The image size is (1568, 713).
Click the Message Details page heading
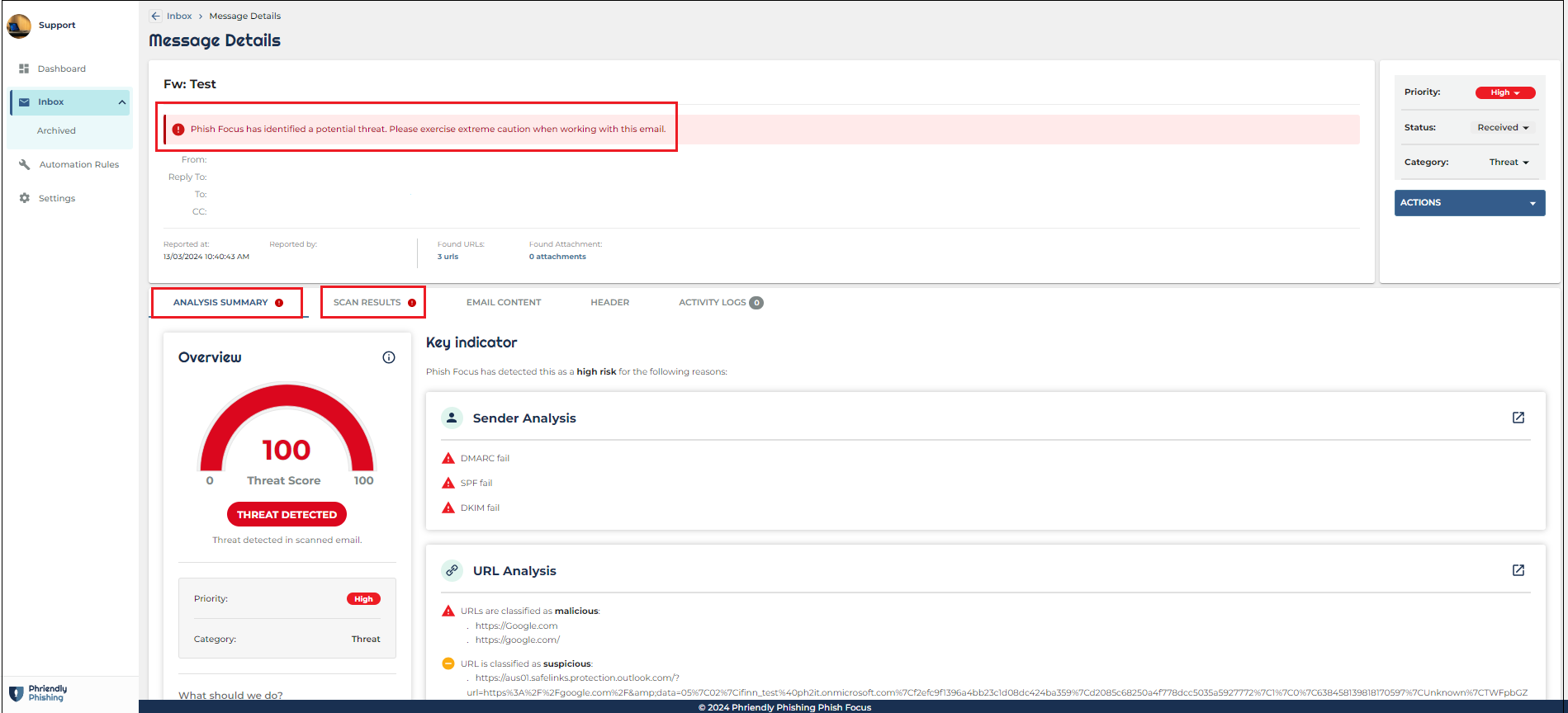coord(215,40)
